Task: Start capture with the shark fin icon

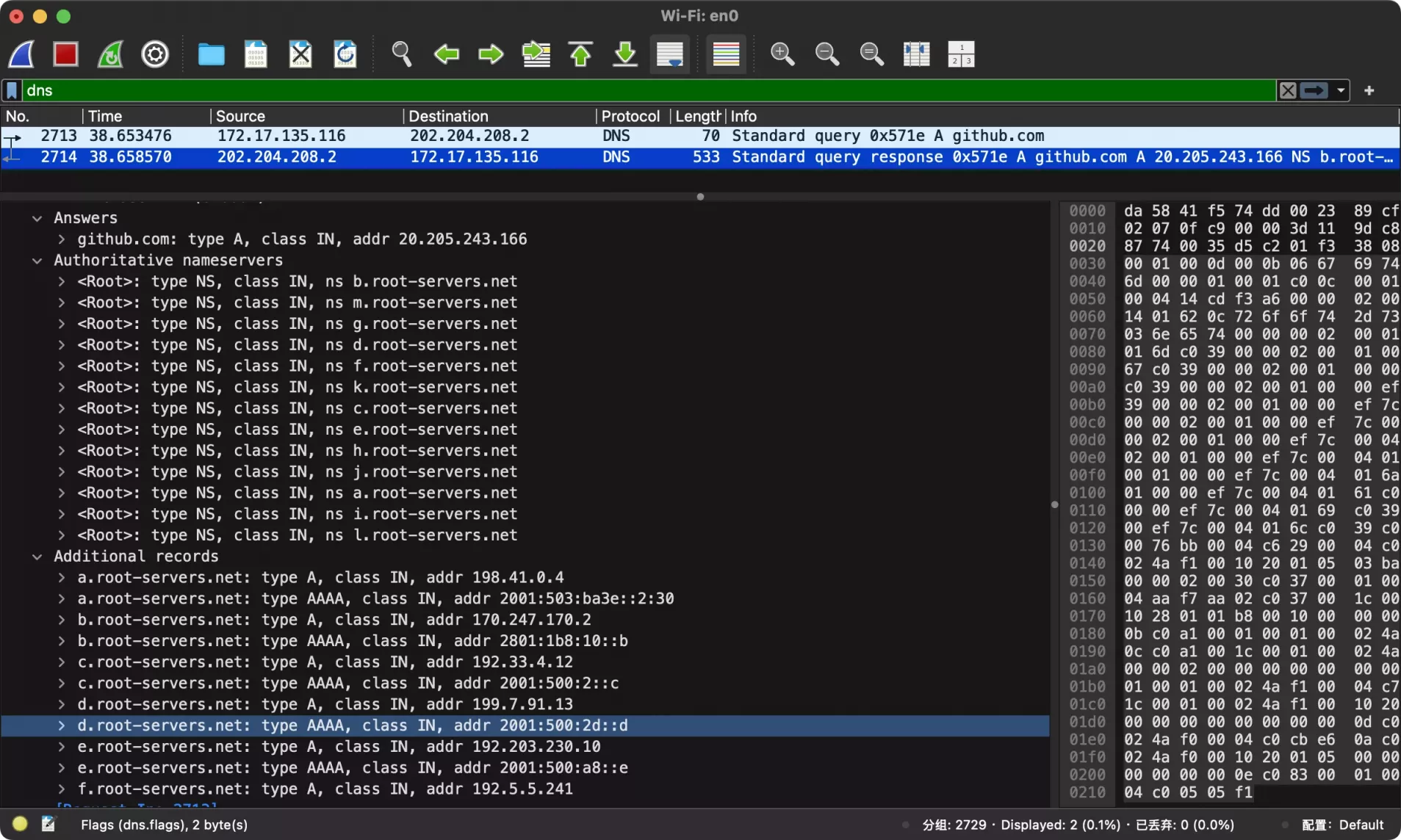Action: 21,54
